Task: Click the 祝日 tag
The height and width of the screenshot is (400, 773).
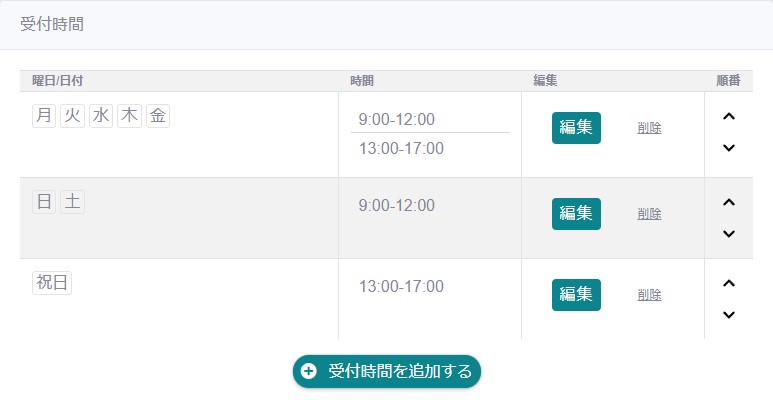Action: point(52,283)
